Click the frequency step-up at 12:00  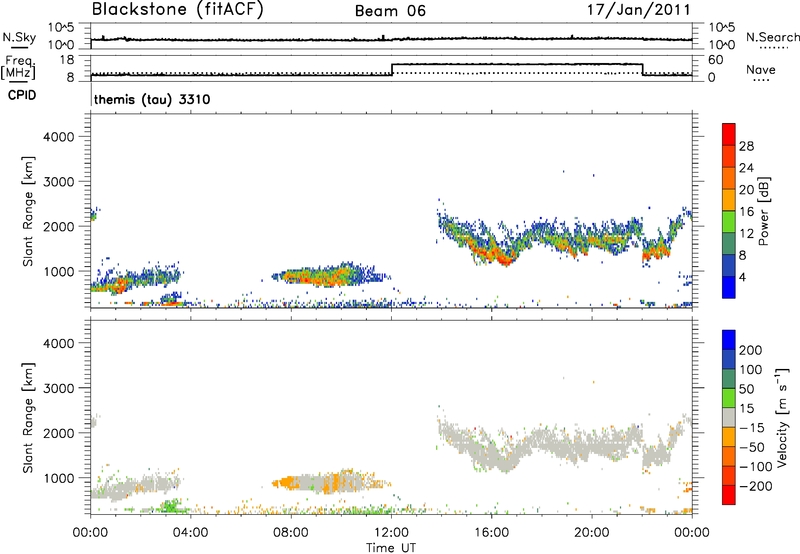tap(392, 69)
